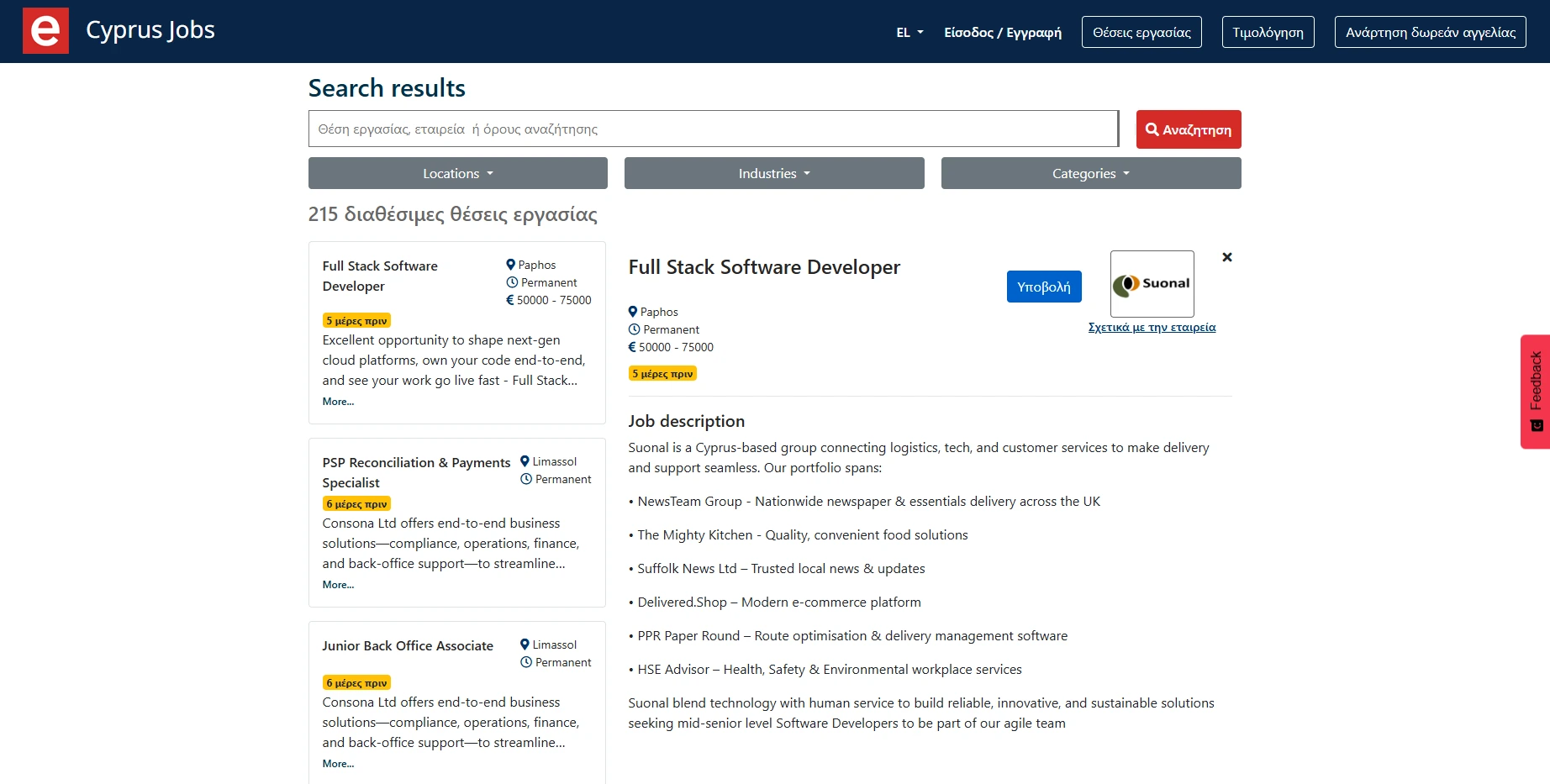
Task: Click More... under Junior Back Office Associate card
Action: [x=338, y=764]
